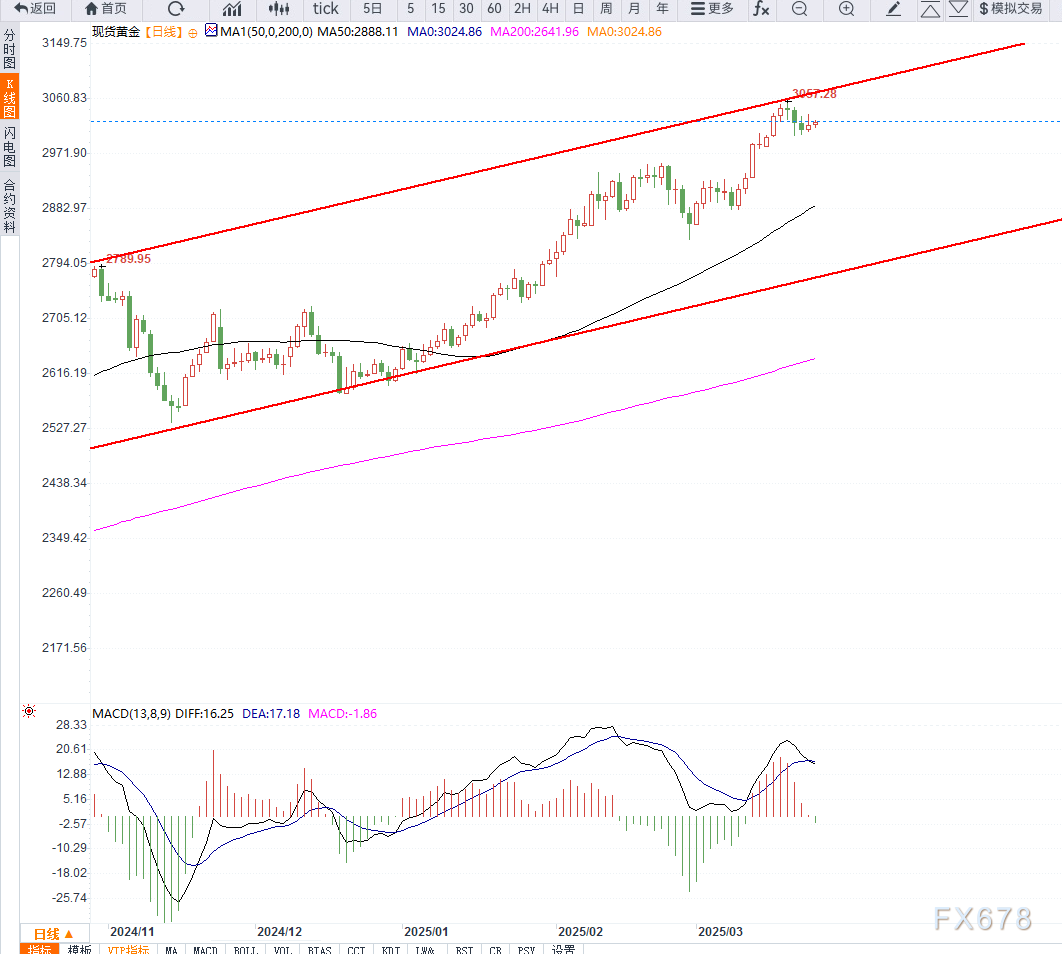The height and width of the screenshot is (954, 1062).
Task: Toggle the orange crosshair circle by 日线
Action: click(192, 32)
